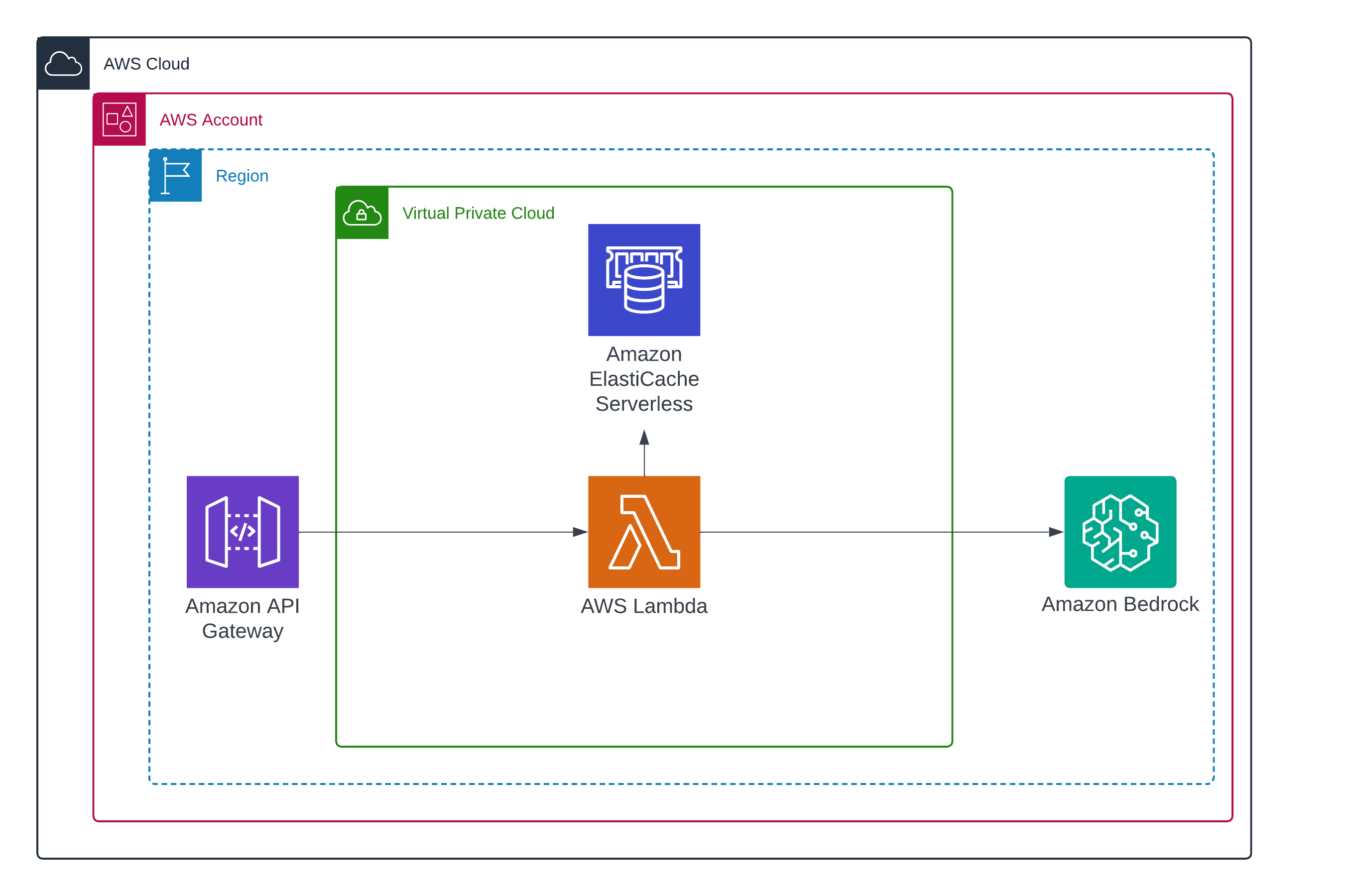Click the AWS Cloud label text

click(x=146, y=64)
